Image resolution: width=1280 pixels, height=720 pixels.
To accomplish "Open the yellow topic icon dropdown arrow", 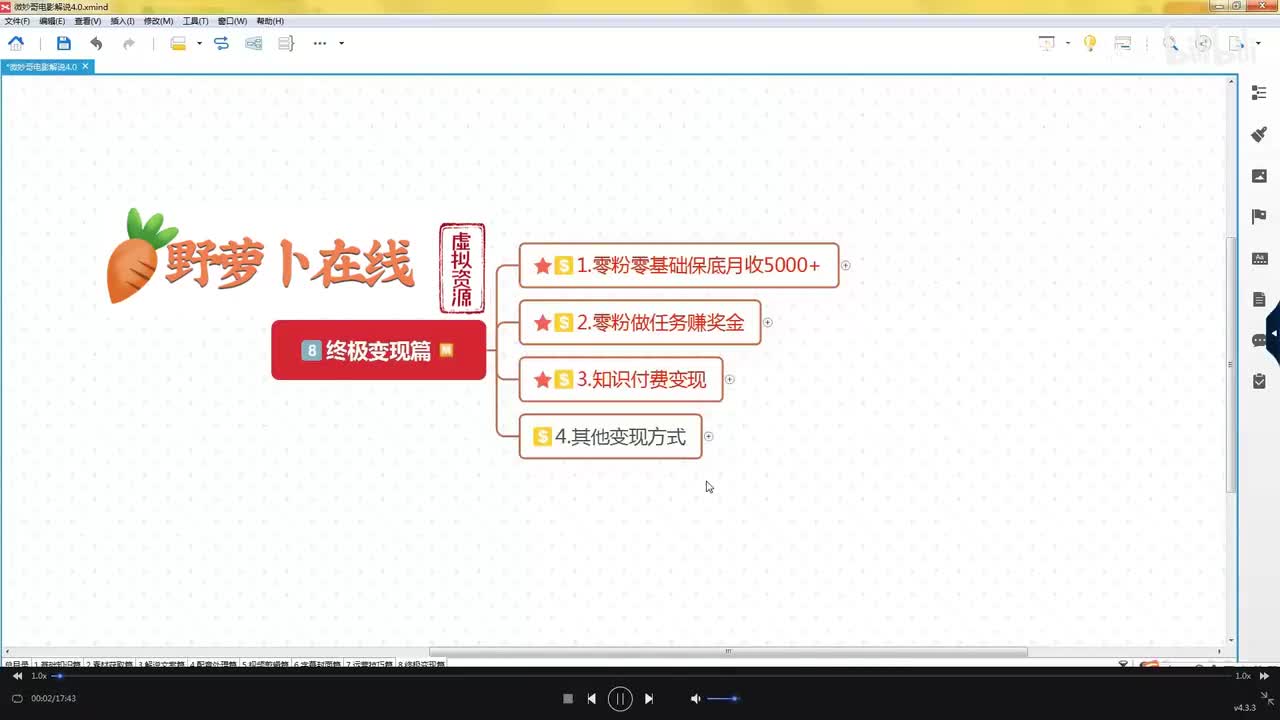I will tap(199, 43).
